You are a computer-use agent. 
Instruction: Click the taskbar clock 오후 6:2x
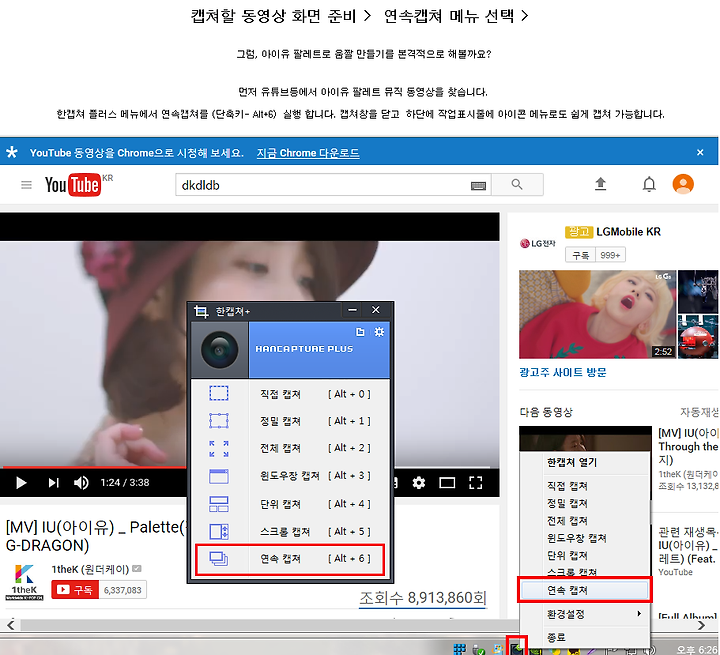698,649
